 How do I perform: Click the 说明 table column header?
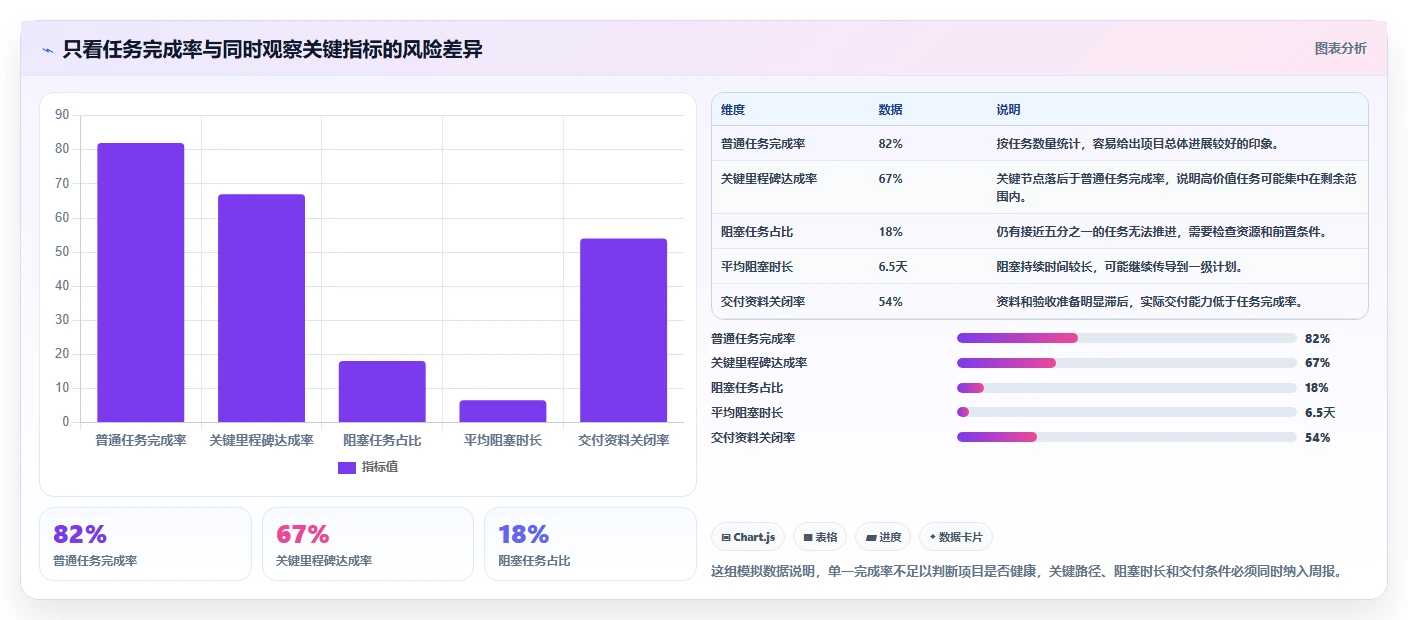click(x=1008, y=110)
